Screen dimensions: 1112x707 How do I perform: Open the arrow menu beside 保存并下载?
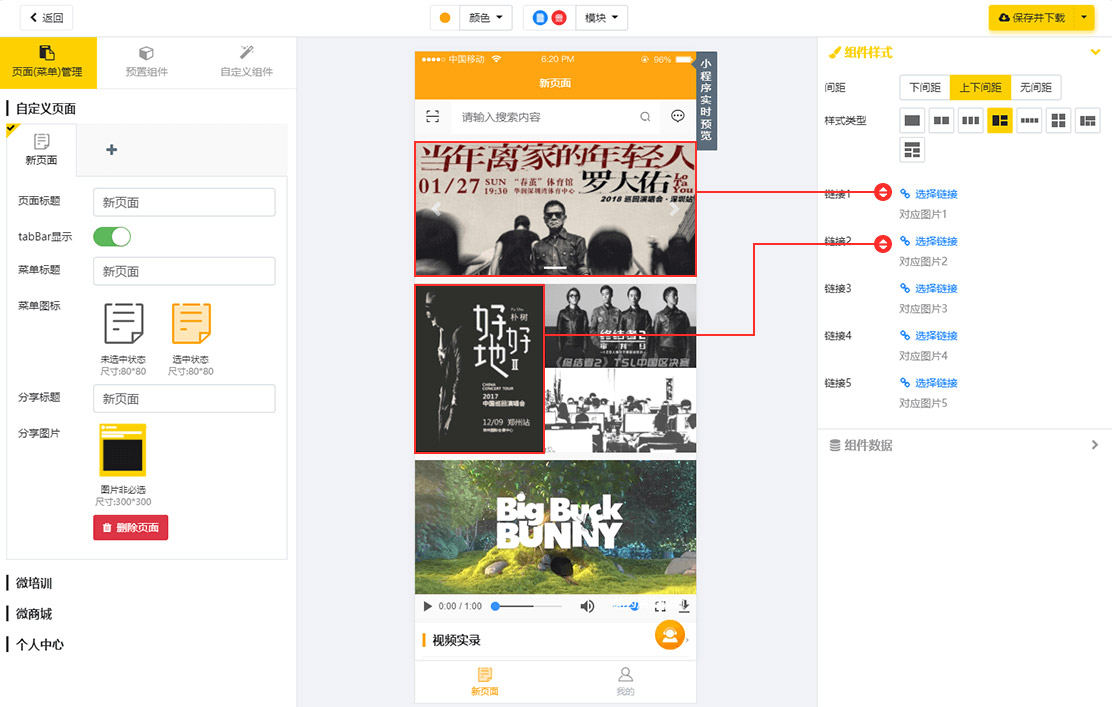(x=1084, y=18)
